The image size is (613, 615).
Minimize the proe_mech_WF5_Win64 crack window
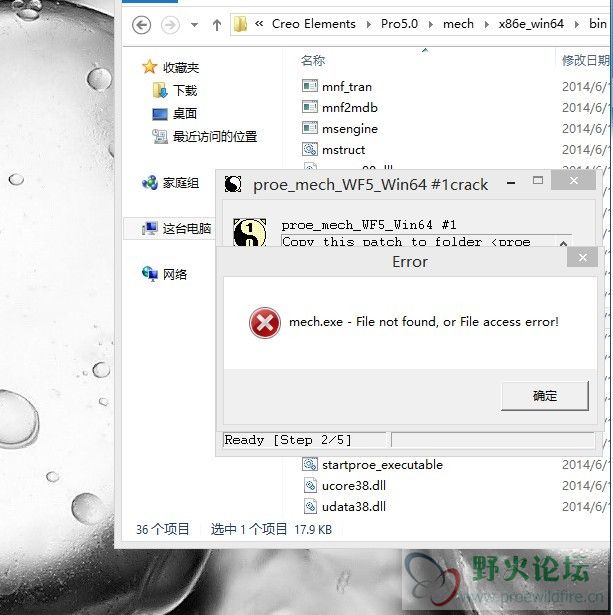(x=511, y=182)
